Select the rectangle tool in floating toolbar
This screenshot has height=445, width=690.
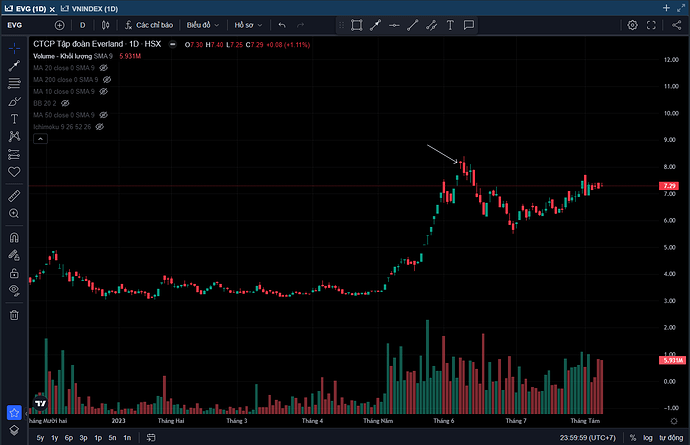tap(356, 25)
